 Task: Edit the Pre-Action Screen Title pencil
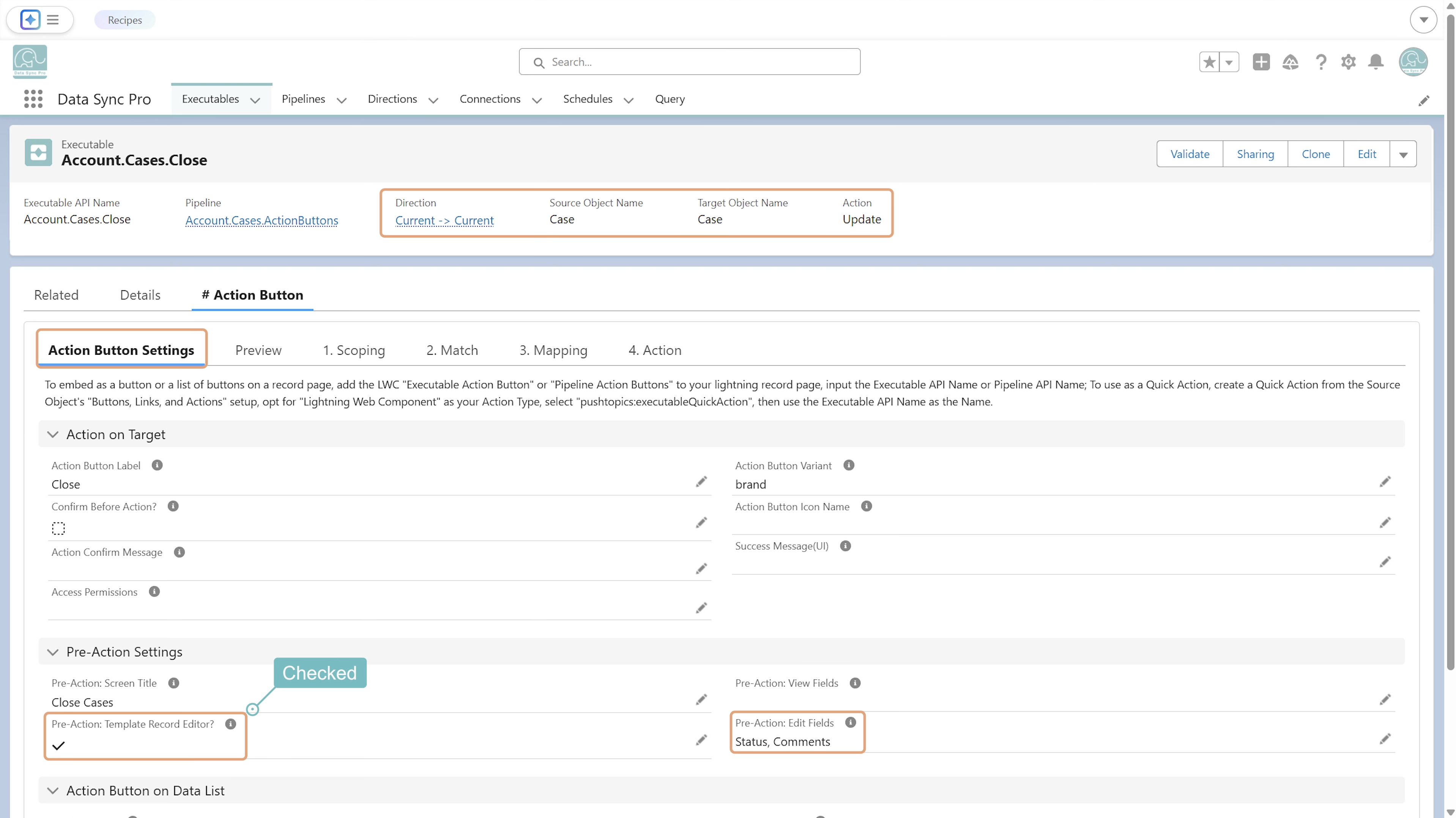(701, 699)
